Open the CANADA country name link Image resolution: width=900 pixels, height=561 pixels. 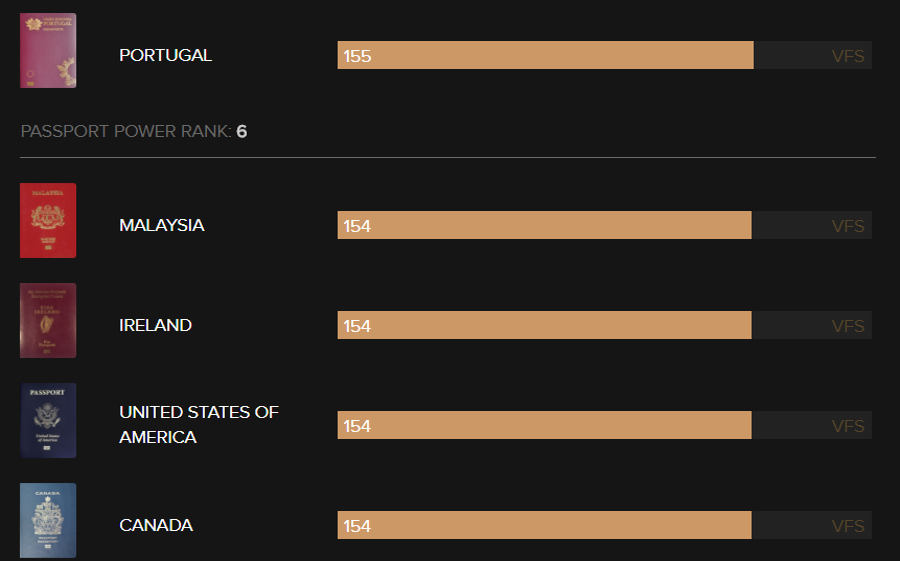[156, 525]
